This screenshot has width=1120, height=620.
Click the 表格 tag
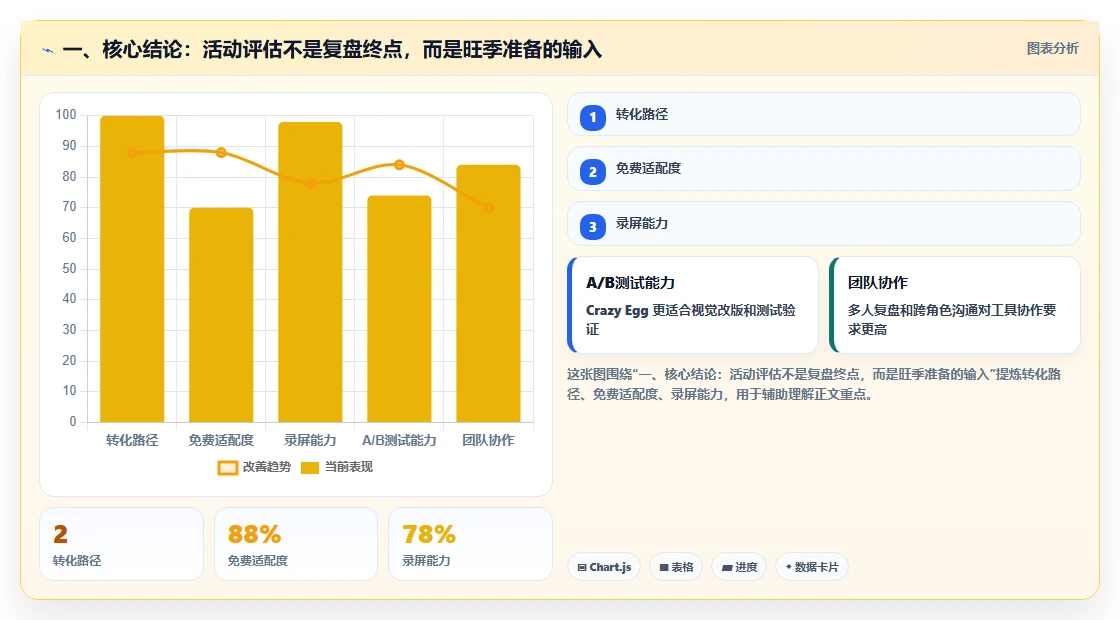[x=676, y=567]
